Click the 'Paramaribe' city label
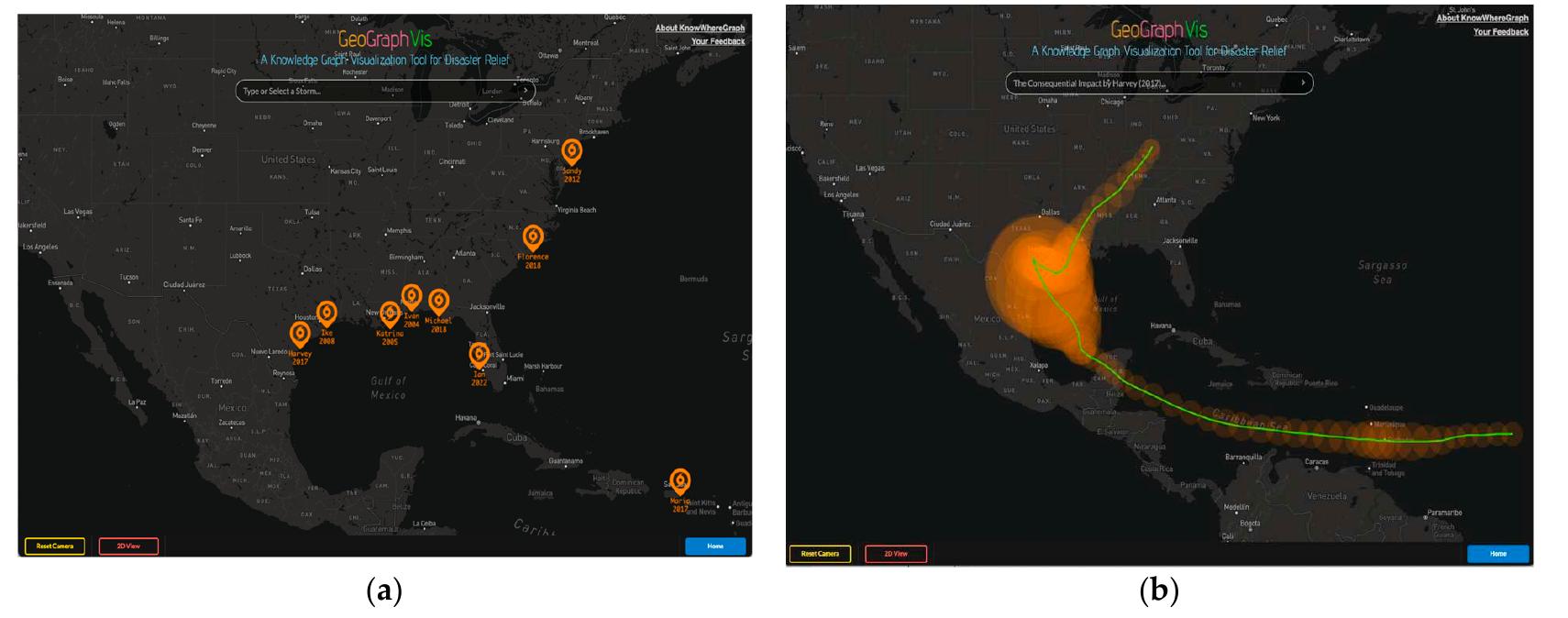The image size is (1568, 618). (1444, 513)
